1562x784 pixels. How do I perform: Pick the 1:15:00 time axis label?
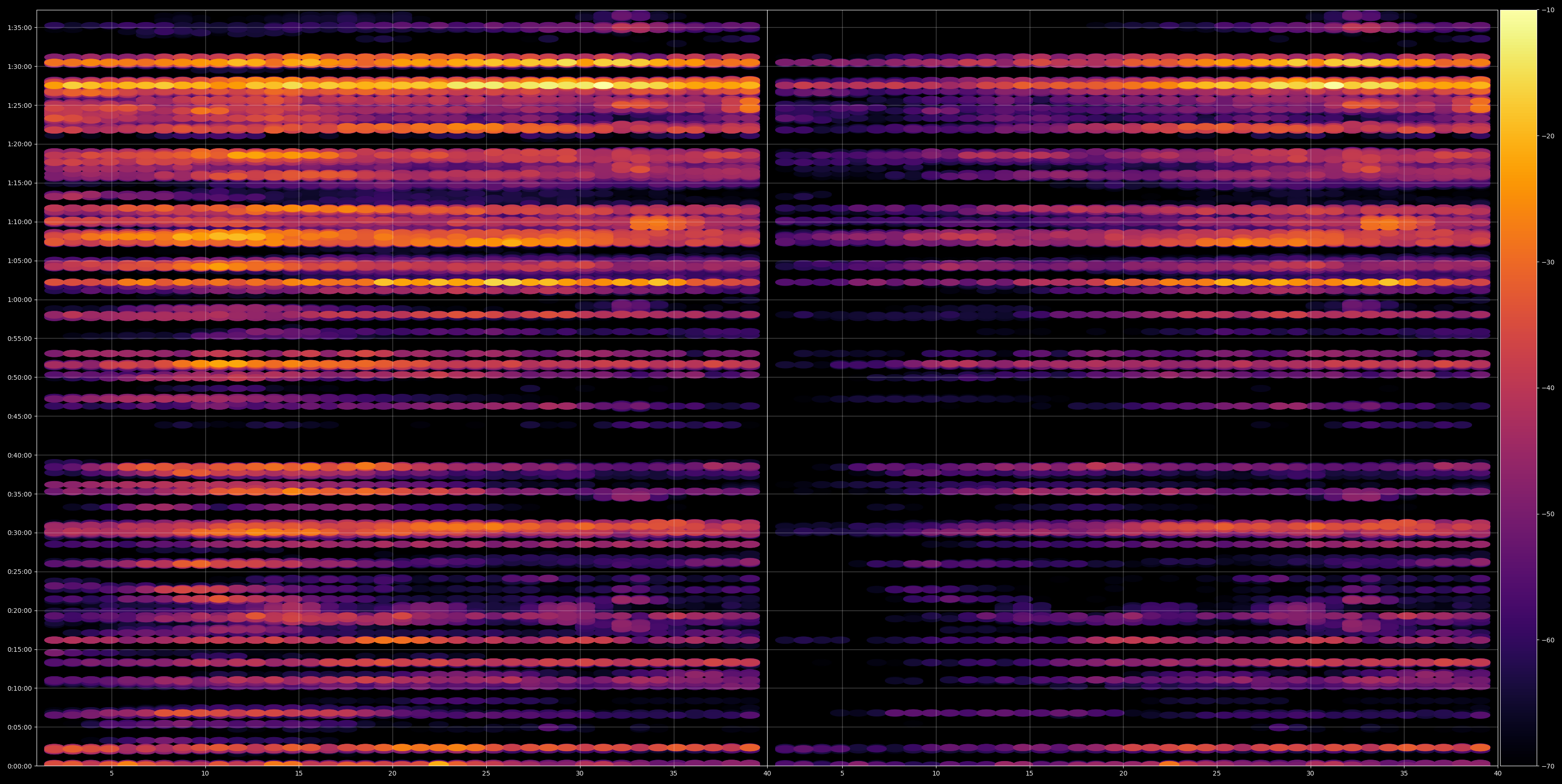tap(19, 183)
